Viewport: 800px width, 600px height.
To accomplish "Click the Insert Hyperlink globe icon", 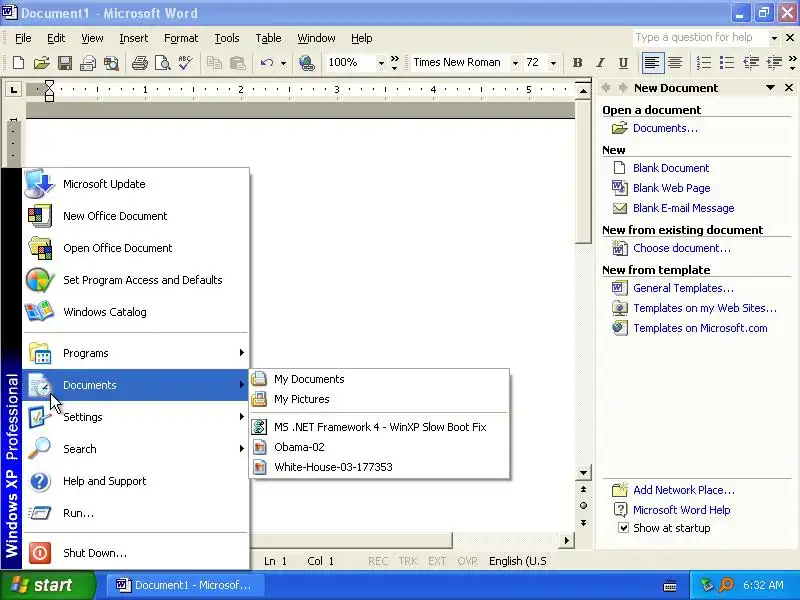I will click(x=307, y=63).
